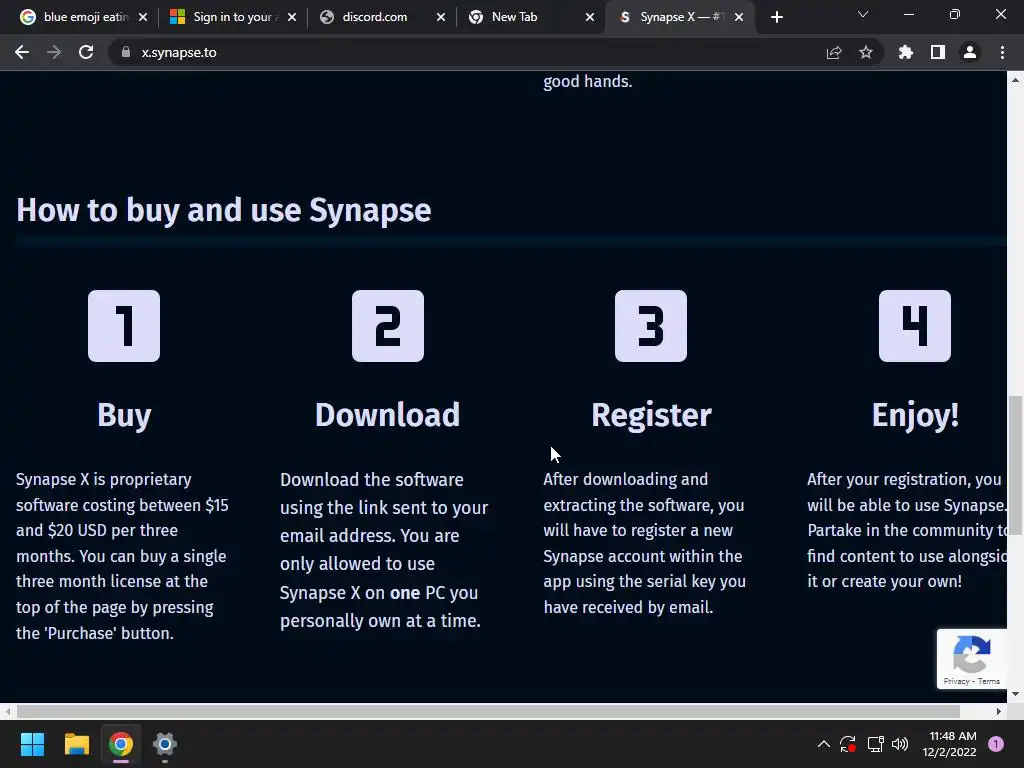Open the clock showing 11:48 AM
This screenshot has width=1024, height=768.
[x=949, y=744]
